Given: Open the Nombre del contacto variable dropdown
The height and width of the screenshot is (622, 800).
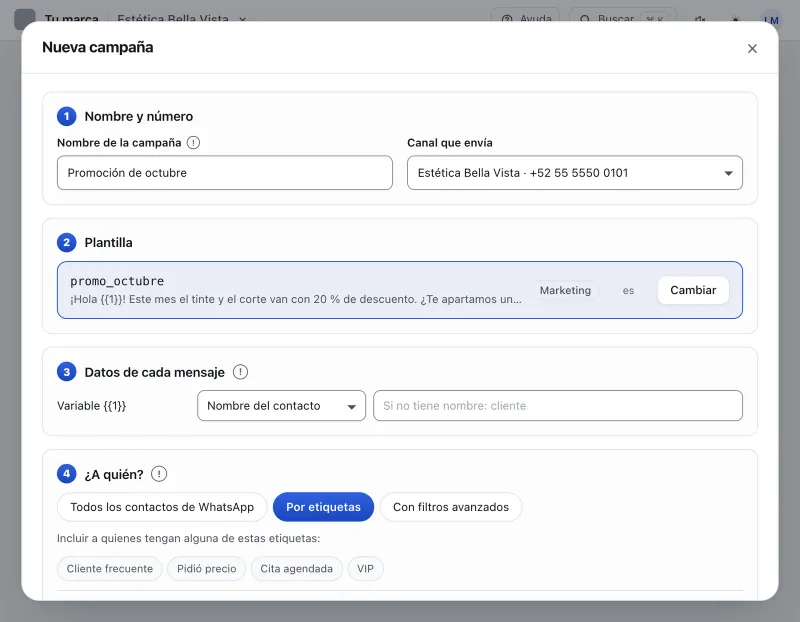Looking at the screenshot, I should [x=281, y=406].
